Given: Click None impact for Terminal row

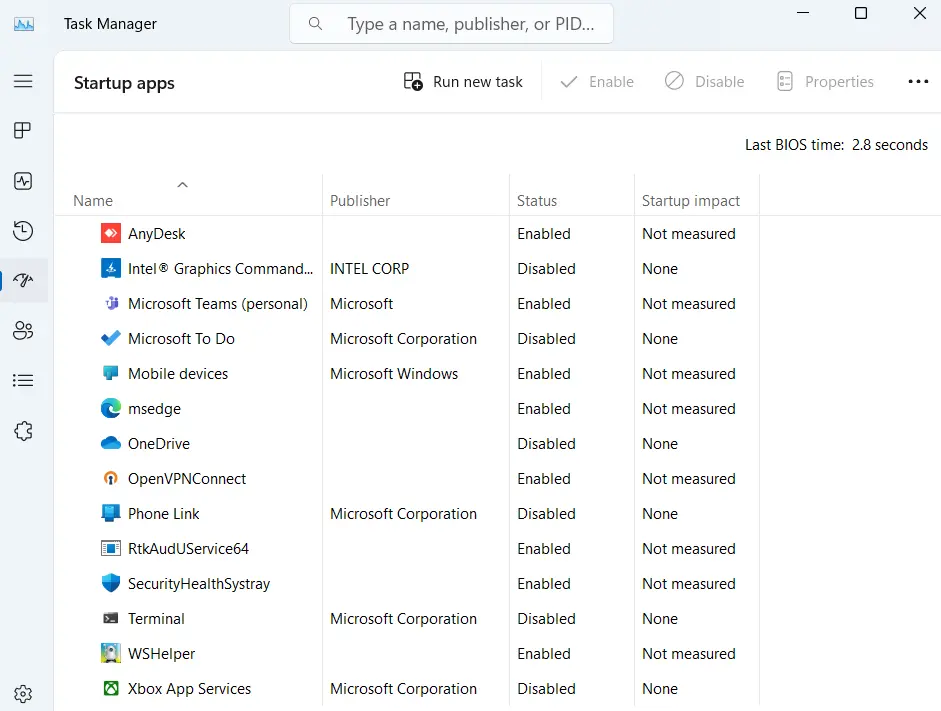Looking at the screenshot, I should (660, 619).
